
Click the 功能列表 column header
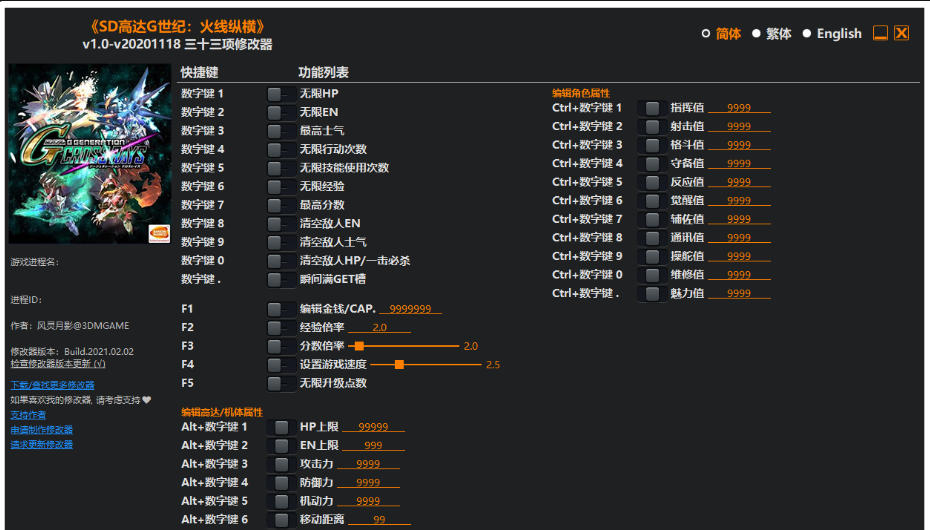[x=323, y=72]
